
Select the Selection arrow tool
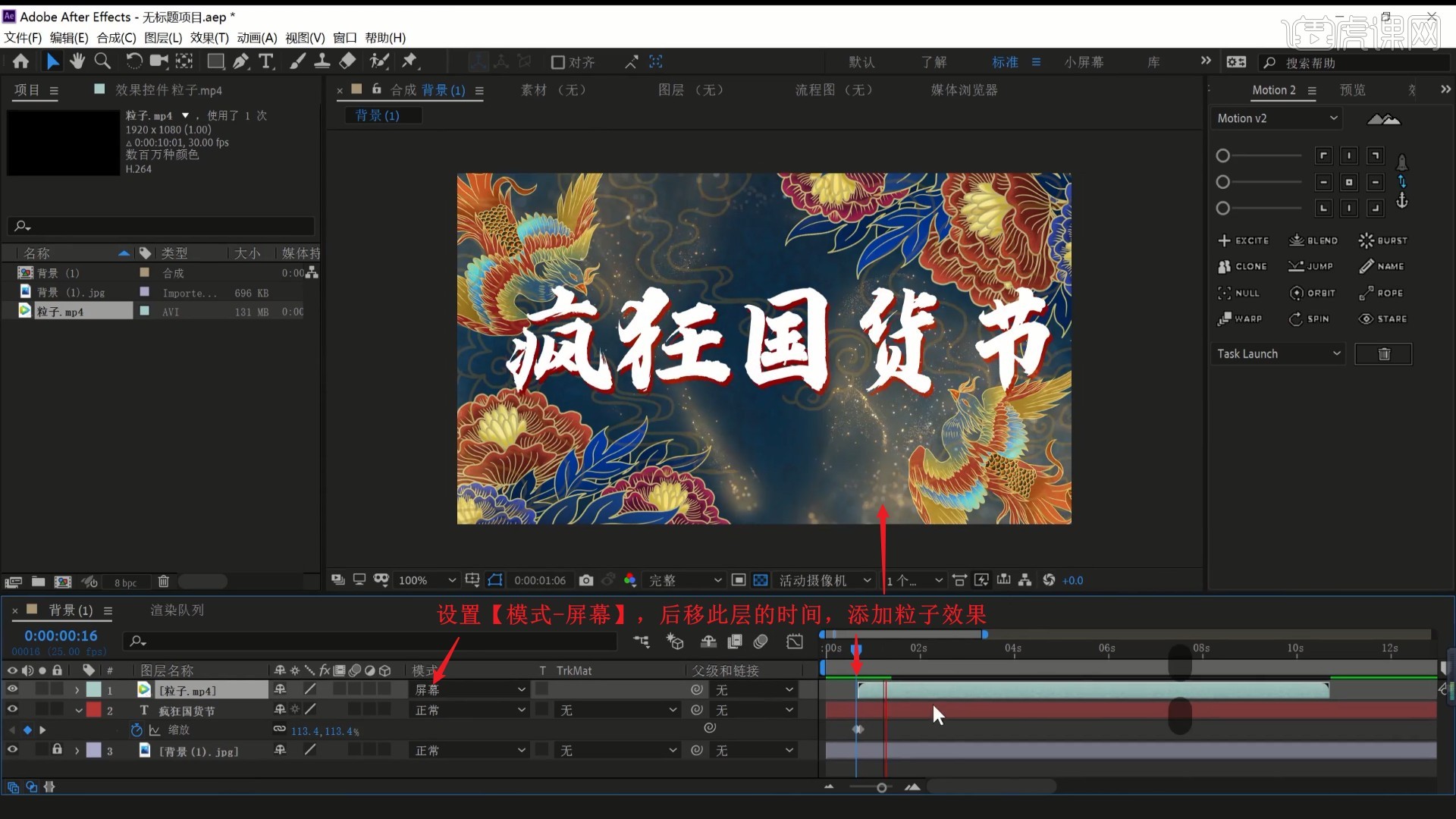click(x=52, y=61)
